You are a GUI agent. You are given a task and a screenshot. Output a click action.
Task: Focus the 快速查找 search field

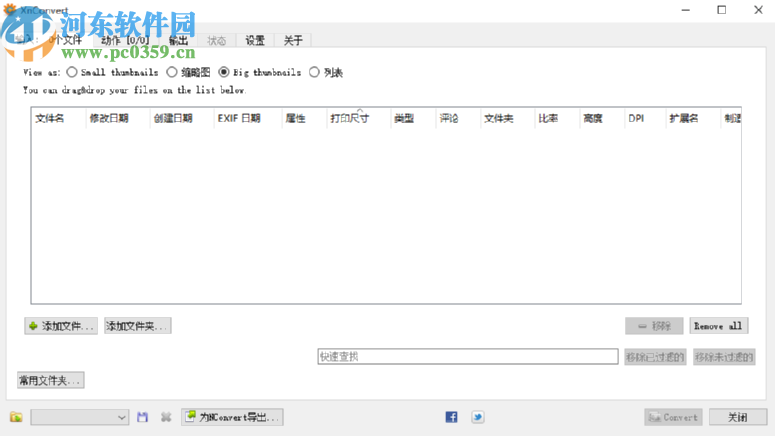[468, 356]
